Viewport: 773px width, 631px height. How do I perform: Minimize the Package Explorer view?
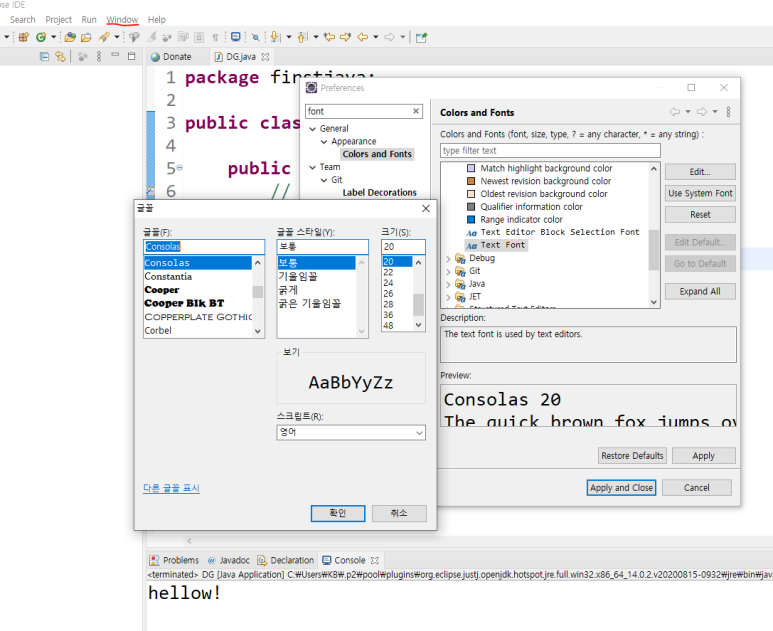[115, 55]
